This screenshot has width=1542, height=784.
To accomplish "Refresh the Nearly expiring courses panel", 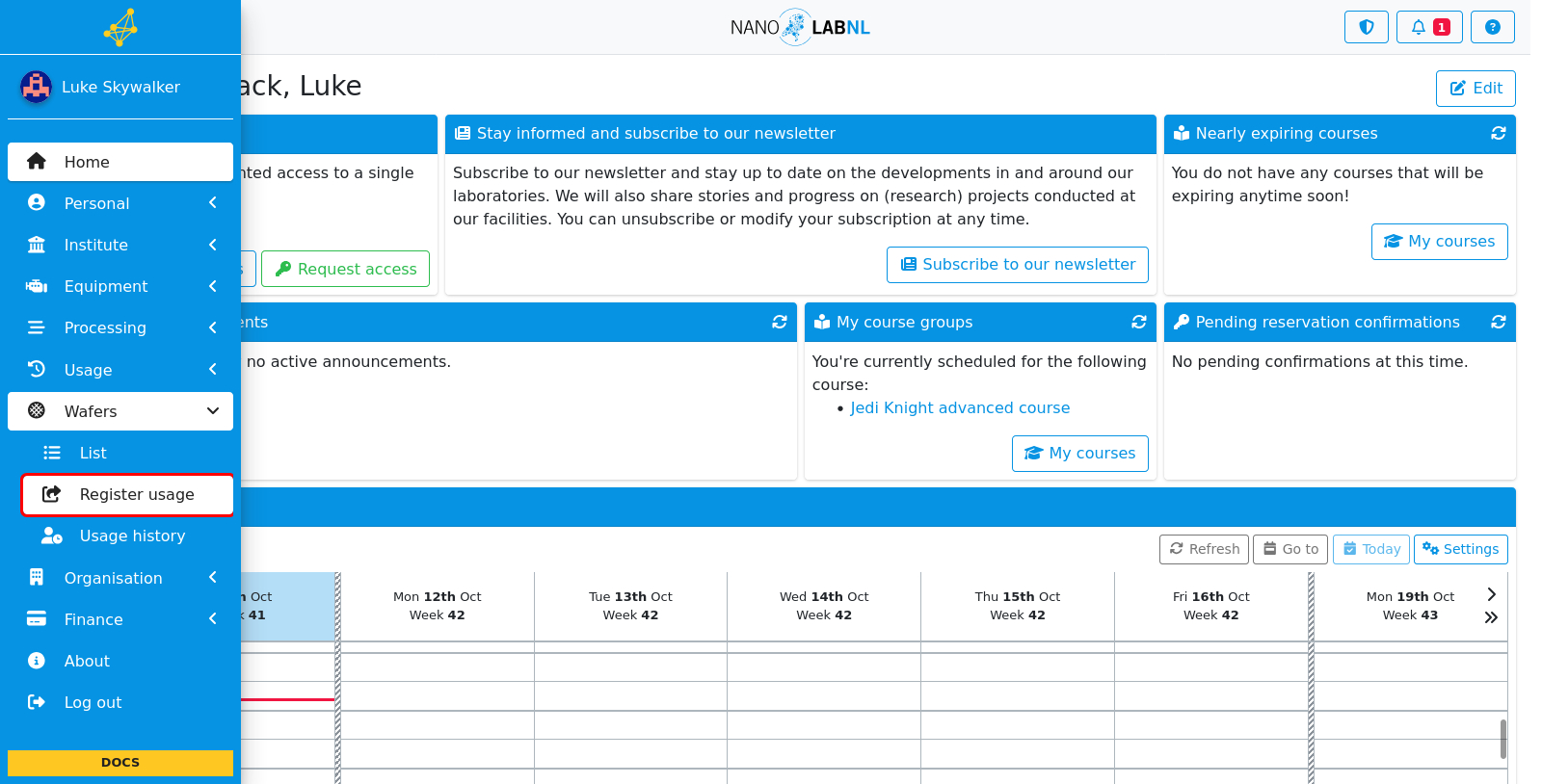I will [1498, 134].
